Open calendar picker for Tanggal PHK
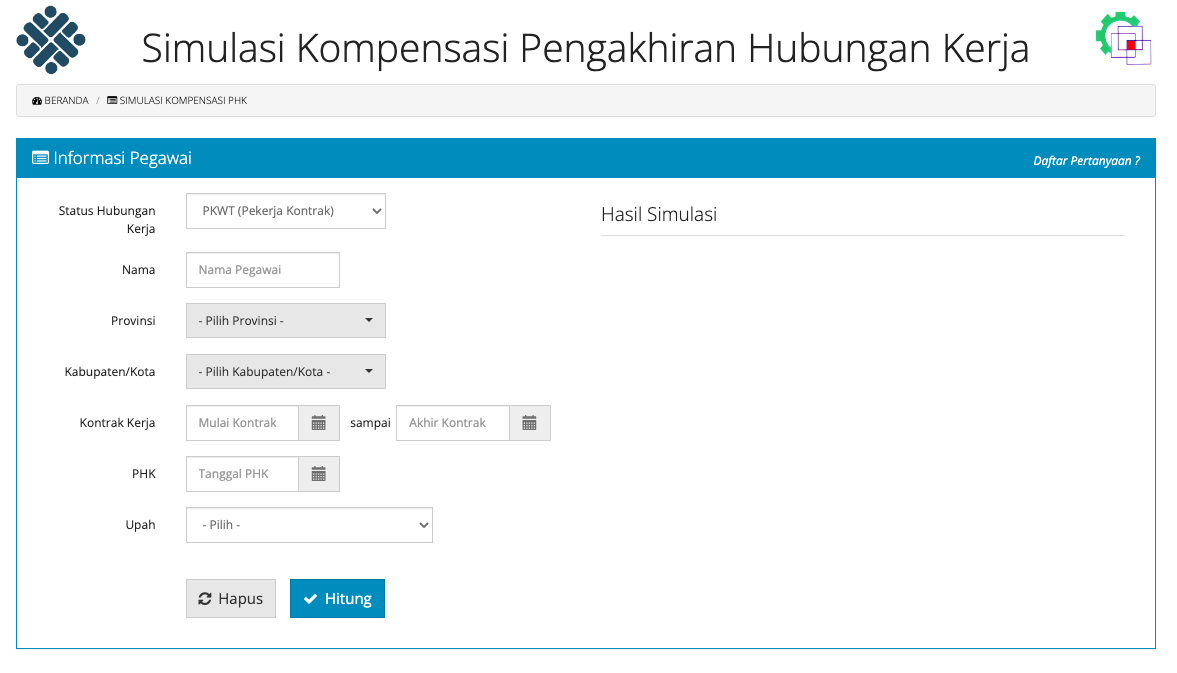 tap(319, 474)
